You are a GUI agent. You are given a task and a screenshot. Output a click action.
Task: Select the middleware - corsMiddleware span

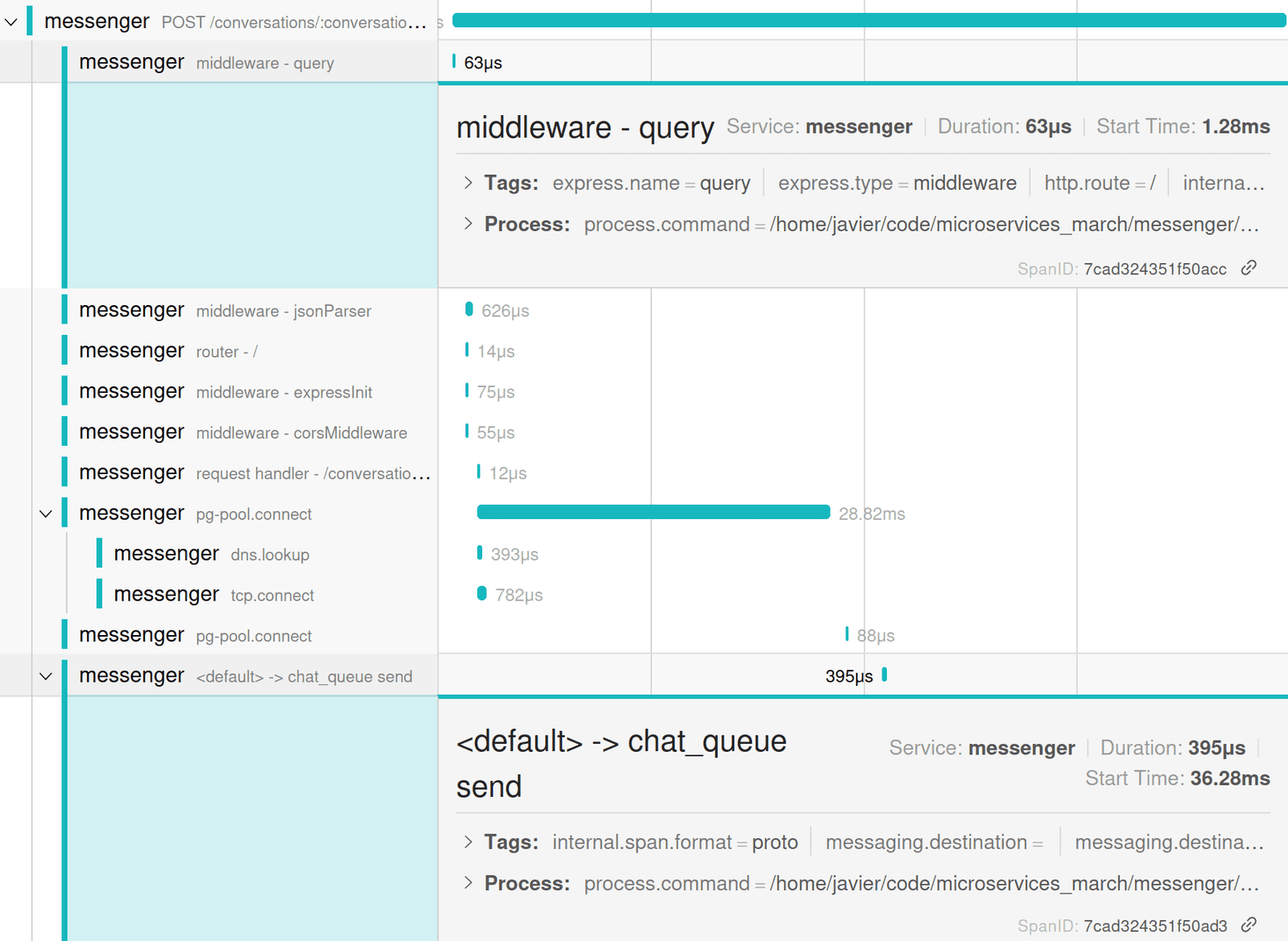(x=242, y=432)
